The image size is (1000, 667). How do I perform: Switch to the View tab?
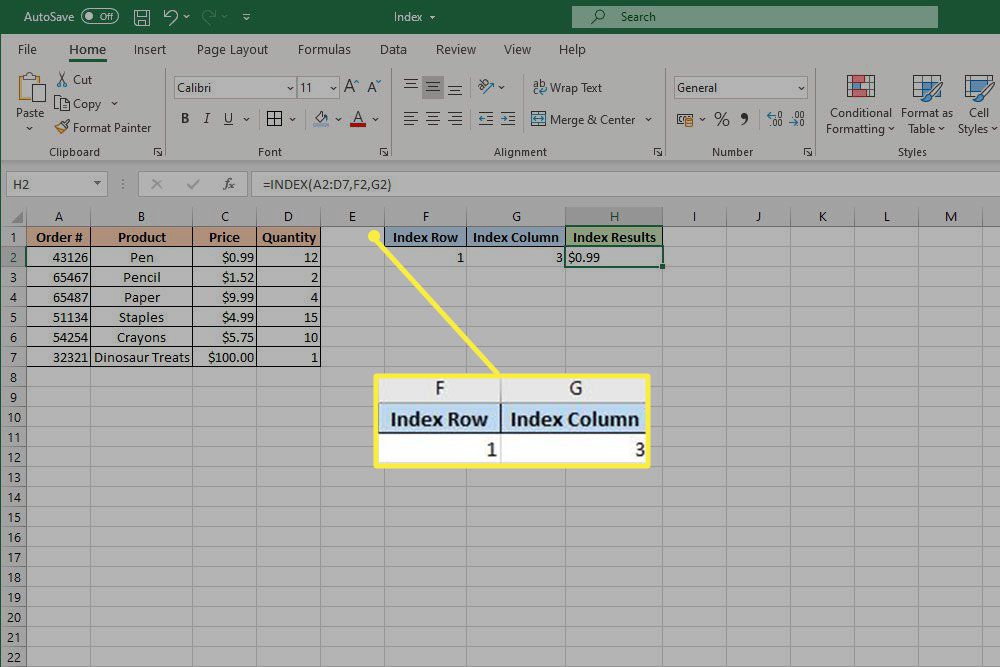(517, 50)
